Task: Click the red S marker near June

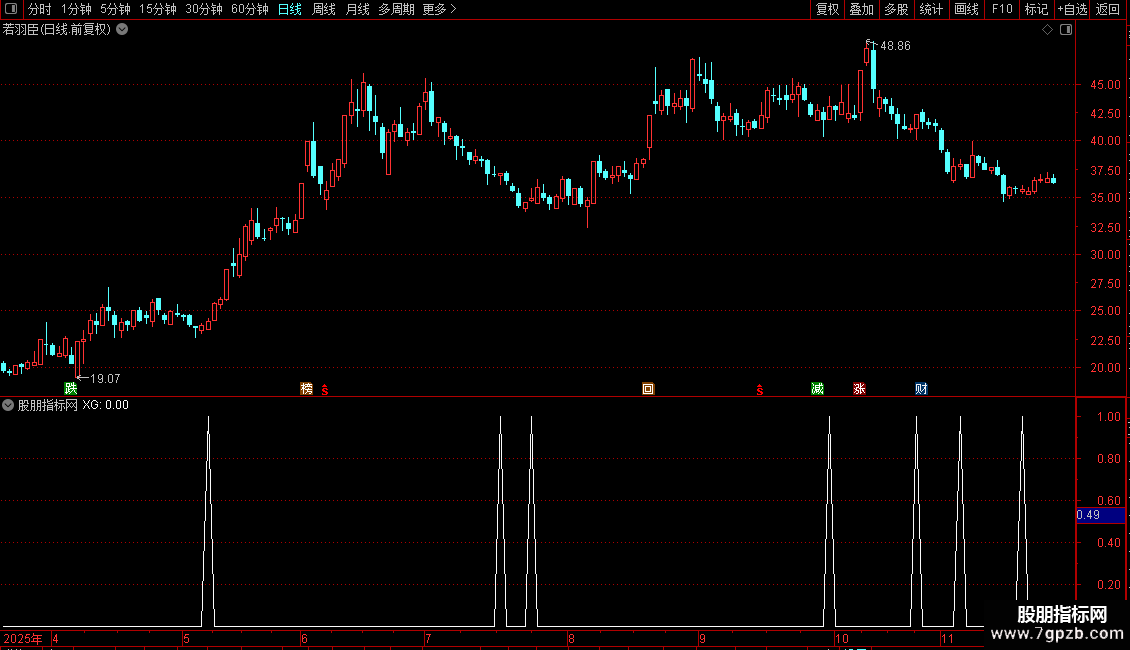Action: [x=325, y=390]
